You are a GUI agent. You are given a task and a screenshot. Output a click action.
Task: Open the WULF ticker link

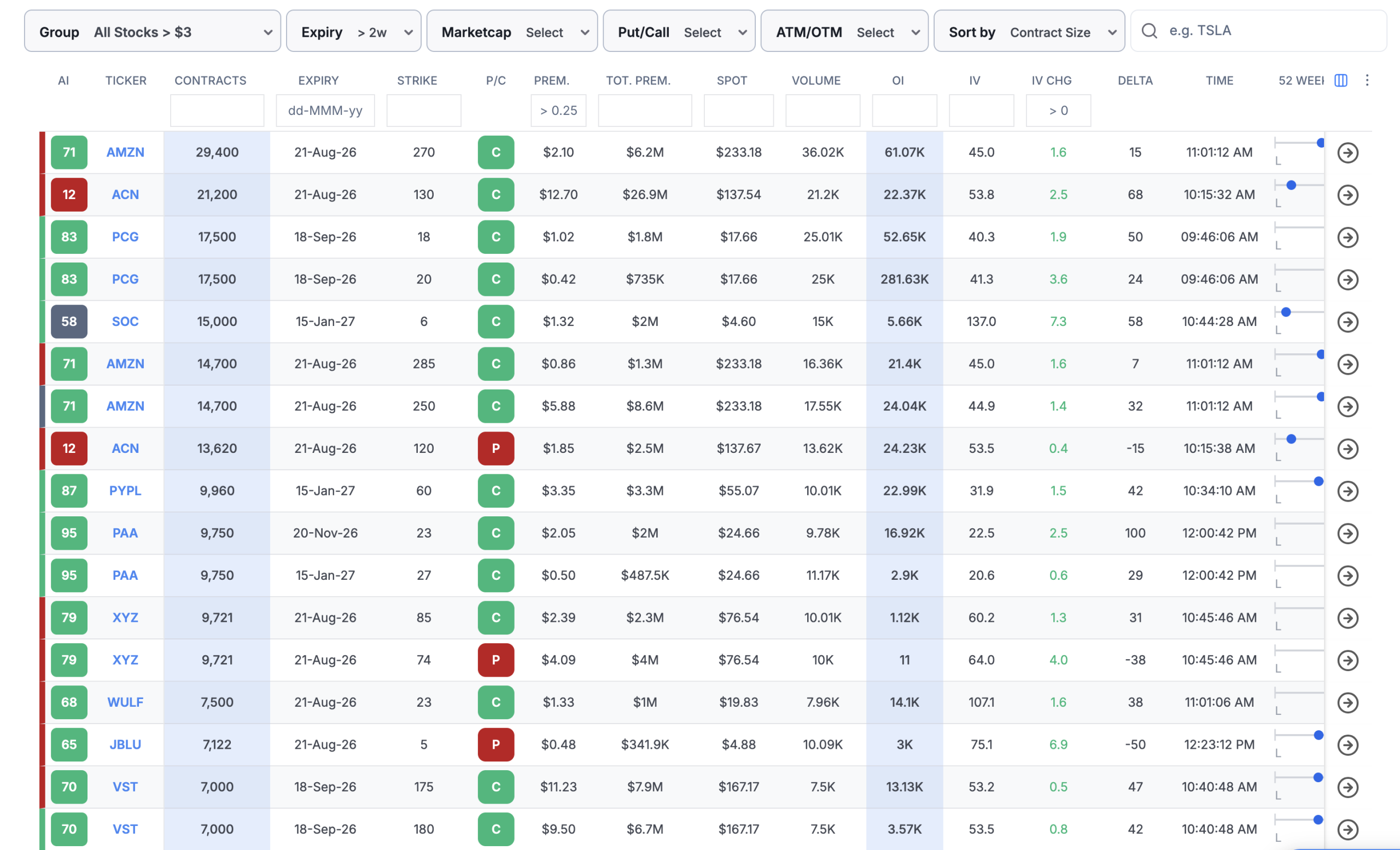pos(125,702)
